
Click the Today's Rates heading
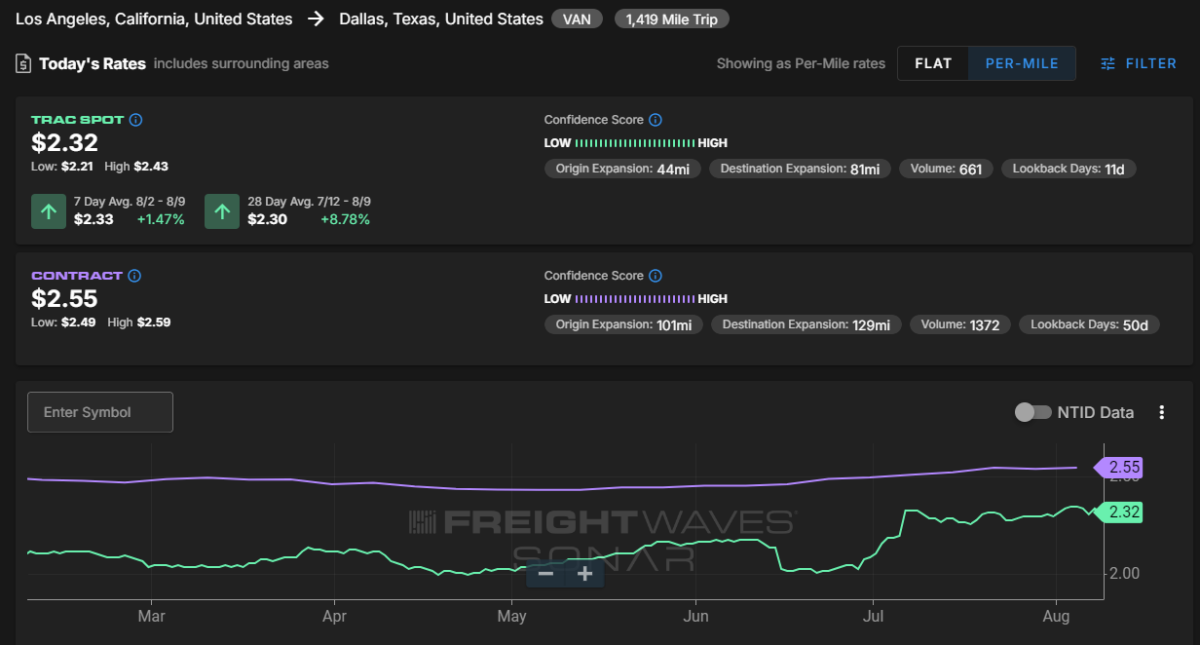click(x=92, y=64)
